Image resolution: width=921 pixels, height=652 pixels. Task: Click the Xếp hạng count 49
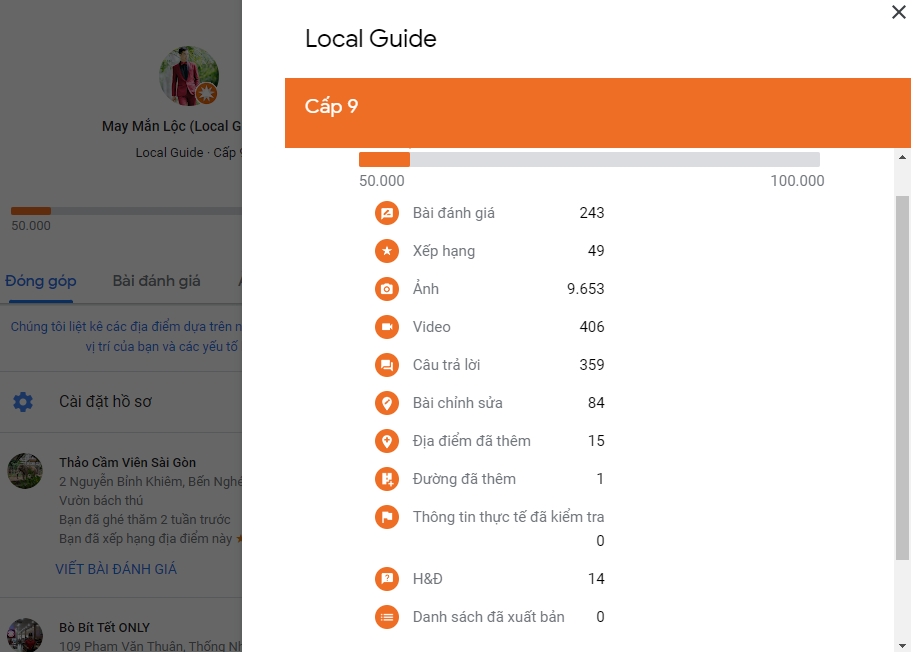pos(596,251)
